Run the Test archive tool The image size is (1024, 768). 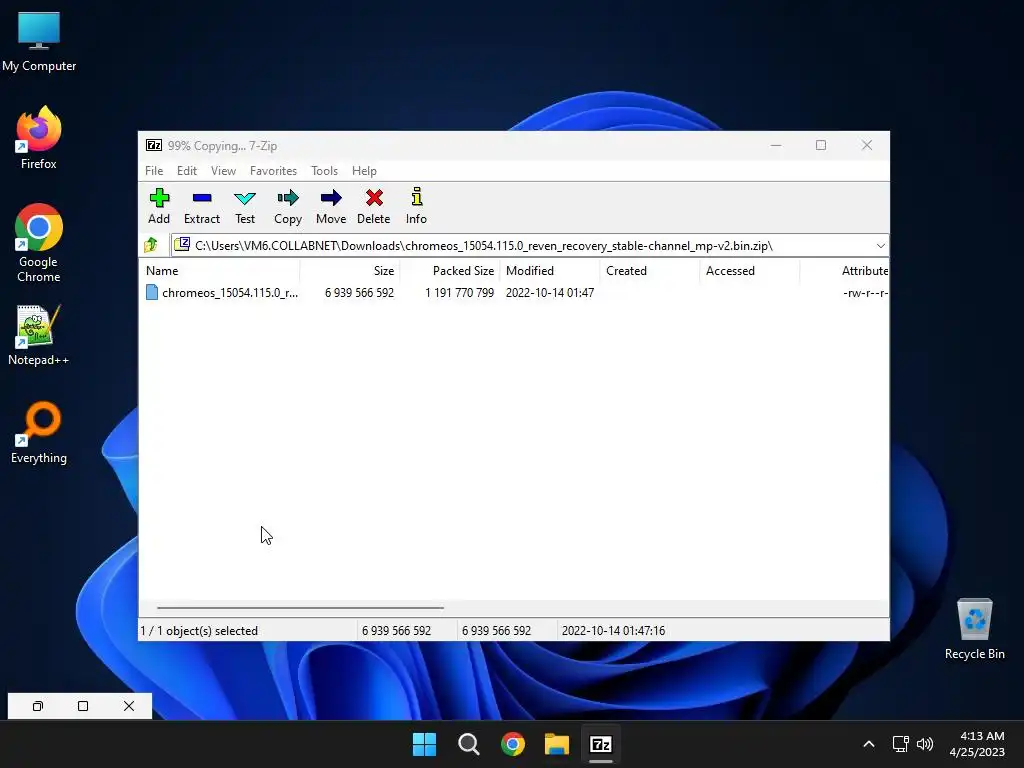245,199
